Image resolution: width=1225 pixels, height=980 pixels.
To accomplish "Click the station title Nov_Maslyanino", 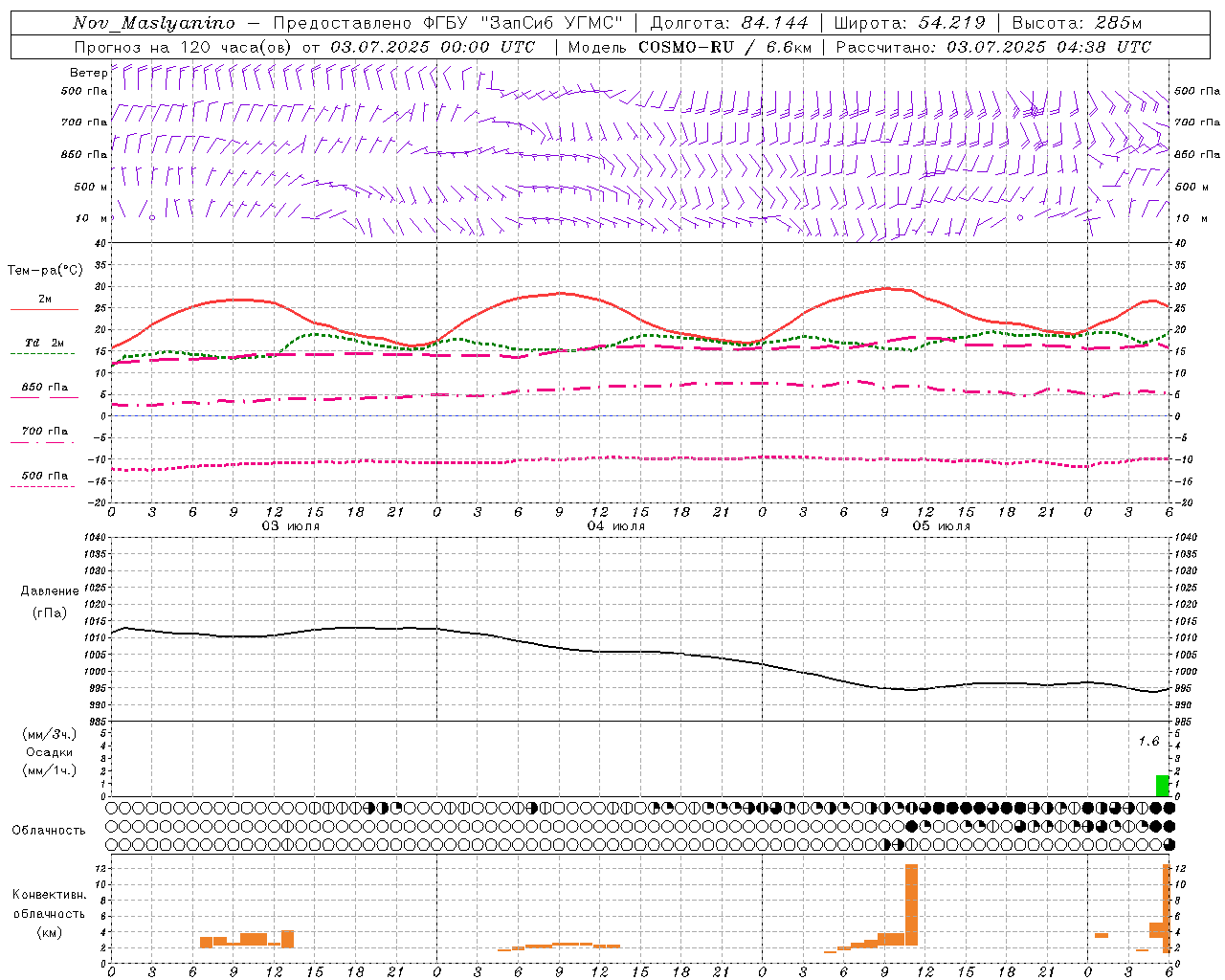I will point(154,23).
